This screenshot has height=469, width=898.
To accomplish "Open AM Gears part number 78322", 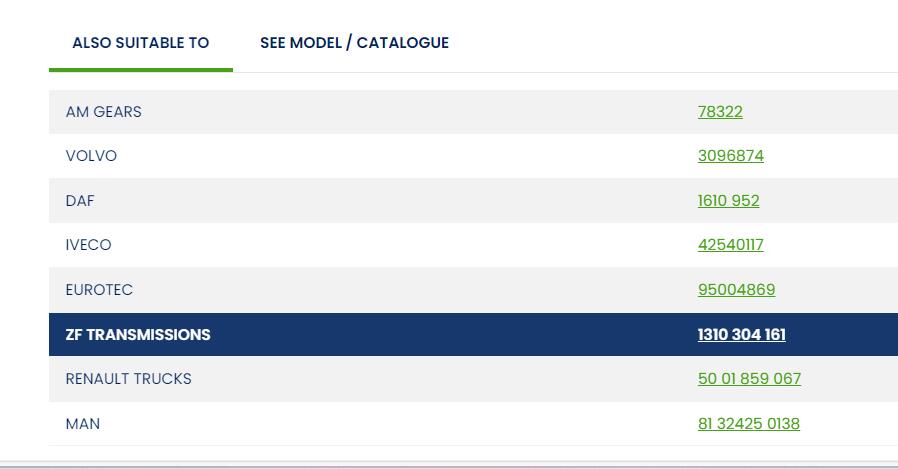I will click(x=720, y=112).
